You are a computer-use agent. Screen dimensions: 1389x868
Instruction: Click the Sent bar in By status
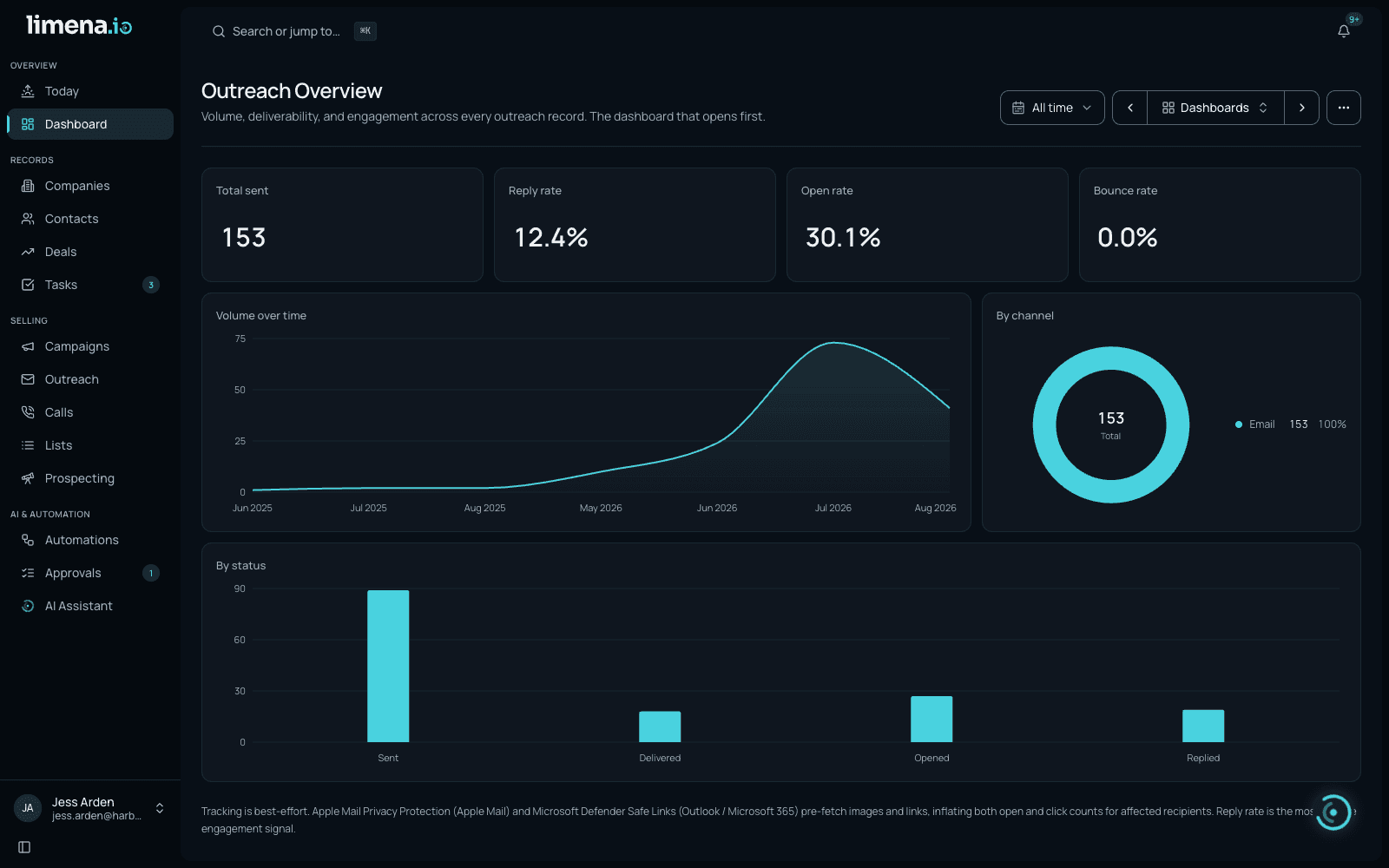tap(388, 666)
